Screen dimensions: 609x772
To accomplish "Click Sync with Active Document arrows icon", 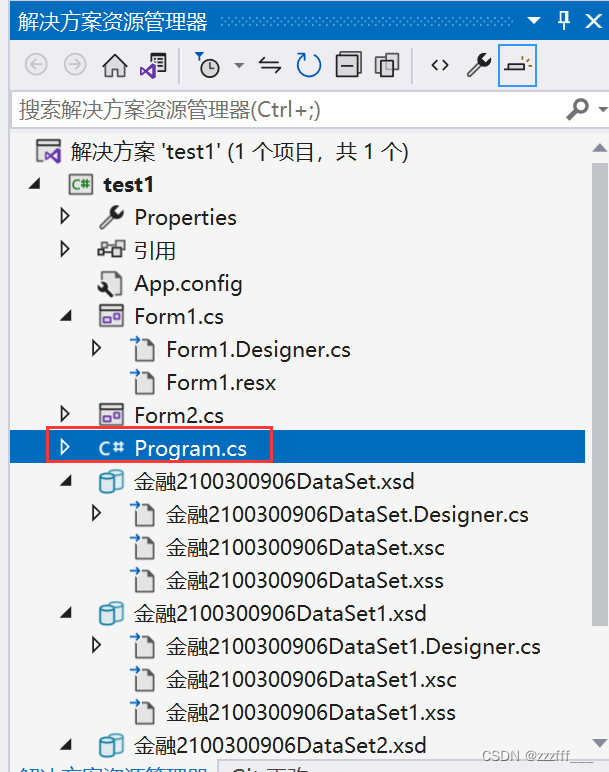I will 270,65.
